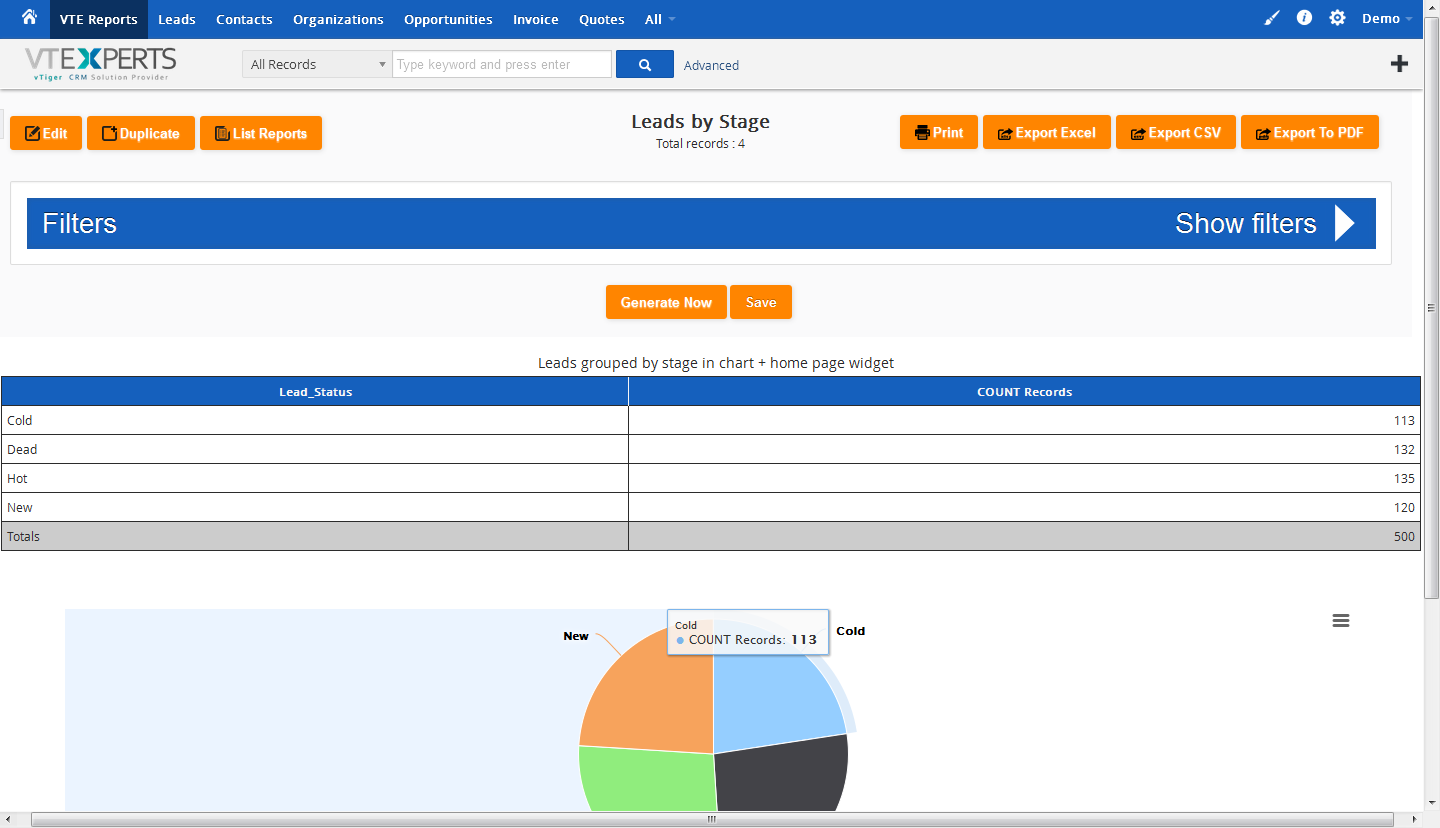Click the COUNT Records column header
The image size is (1440, 828).
tap(1024, 392)
